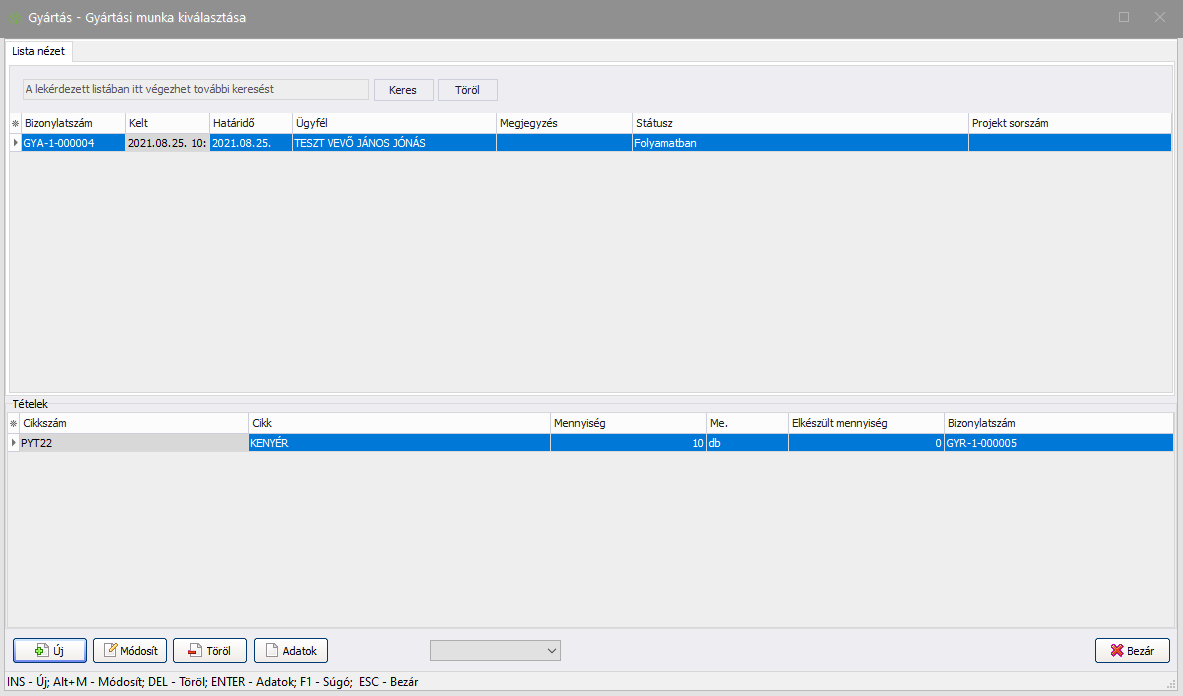Maximize the Gyártás window
This screenshot has height=696, width=1183.
tap(1124, 17)
